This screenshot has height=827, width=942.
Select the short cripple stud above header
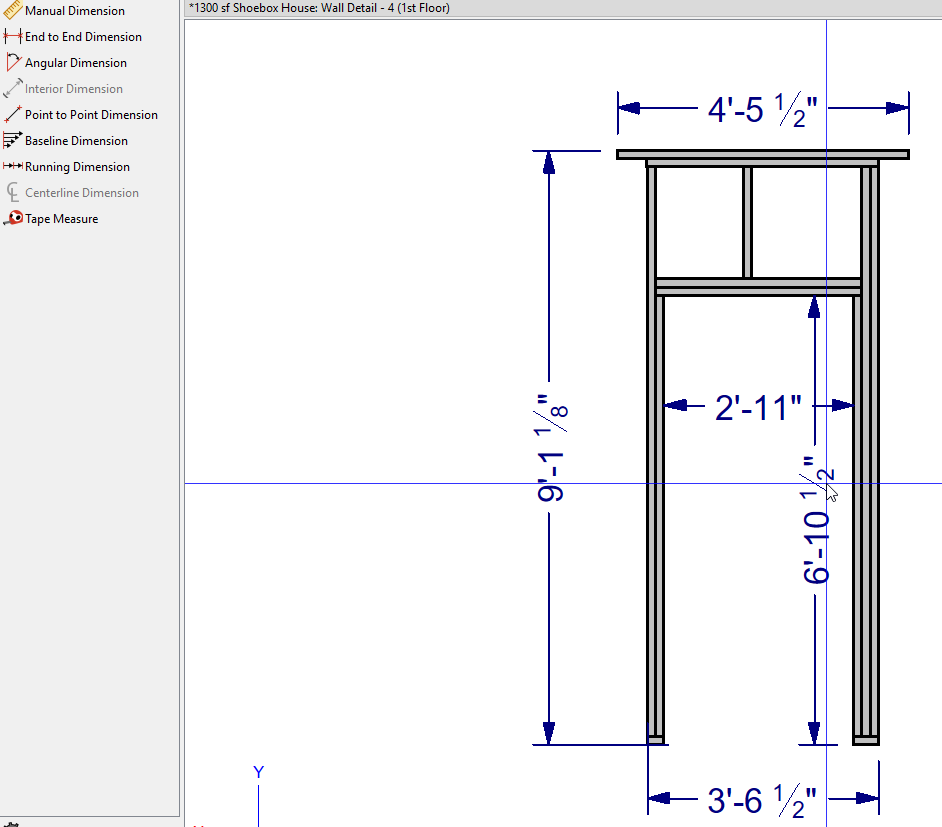[x=747, y=222]
